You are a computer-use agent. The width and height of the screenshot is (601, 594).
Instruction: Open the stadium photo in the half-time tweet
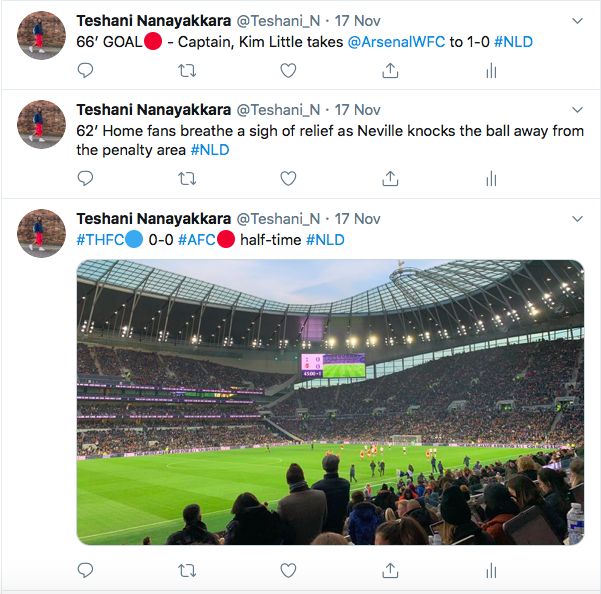330,402
